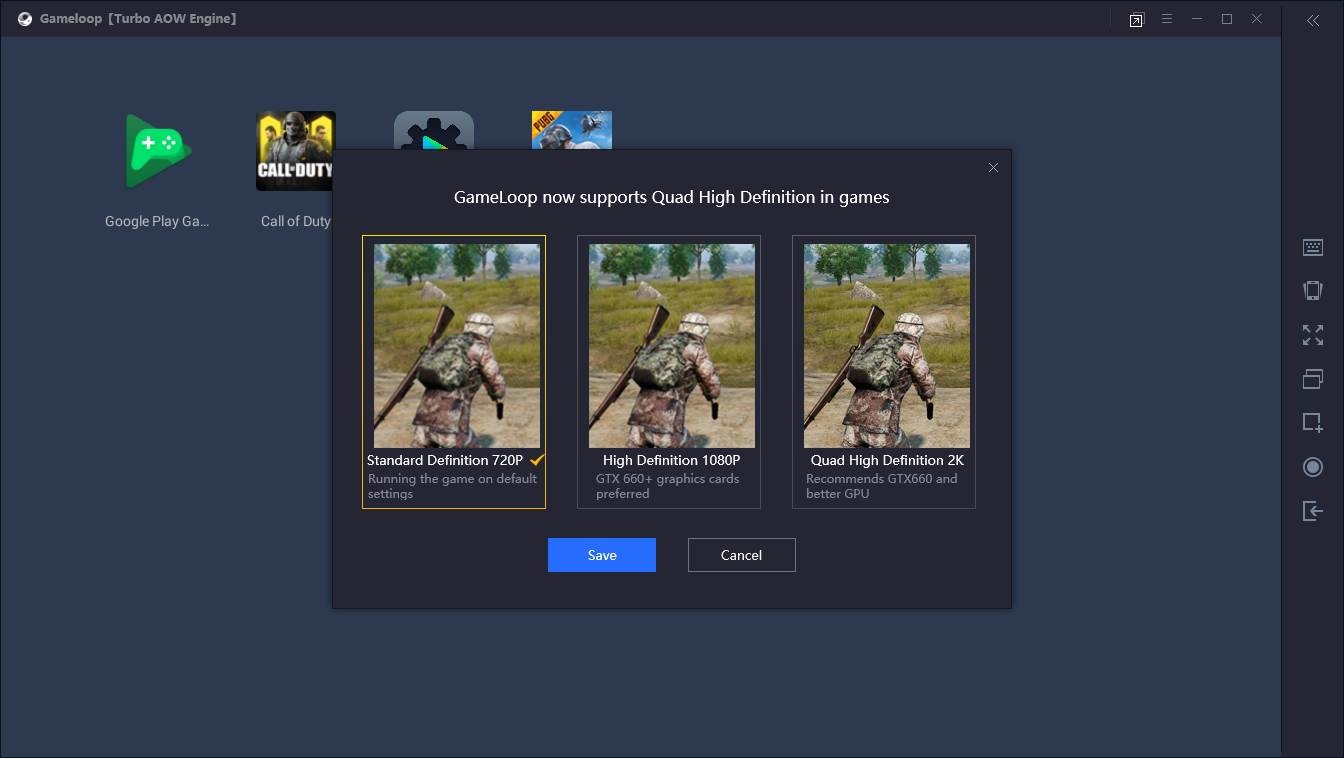Save the resolution selection

(x=602, y=555)
